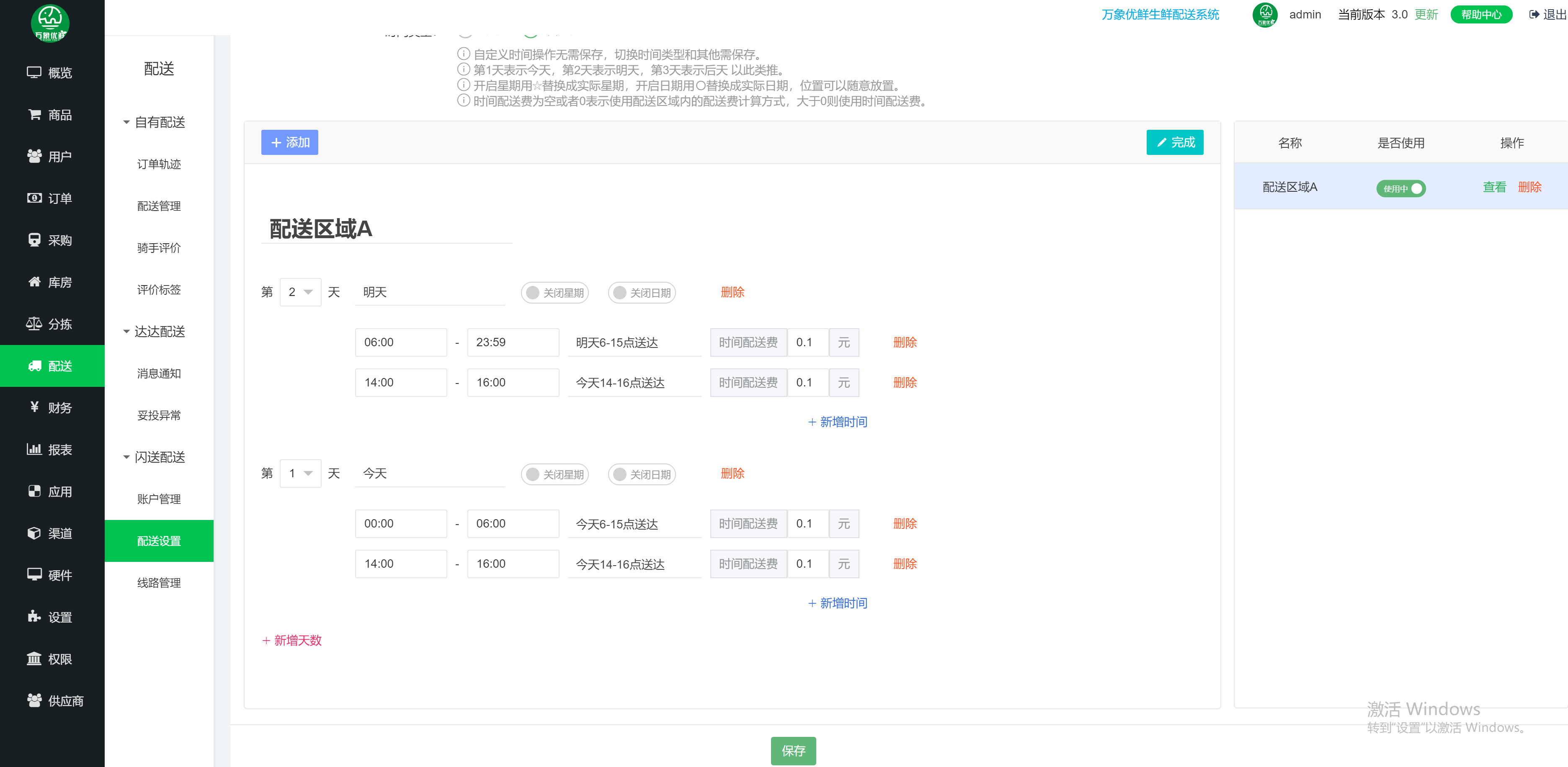Open 配送管理 submenu item

pos(159,206)
